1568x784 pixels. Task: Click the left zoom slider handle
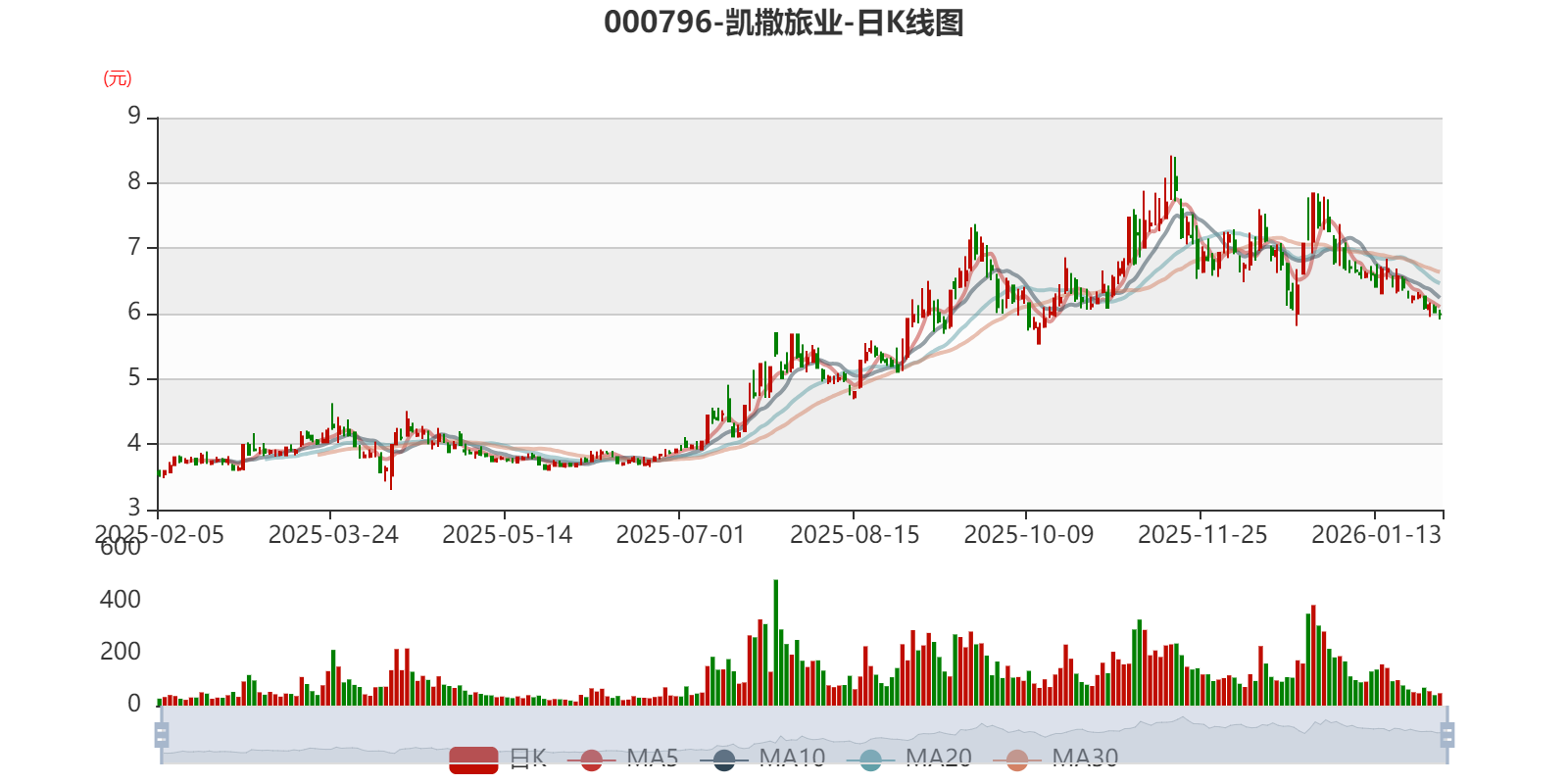click(x=162, y=734)
